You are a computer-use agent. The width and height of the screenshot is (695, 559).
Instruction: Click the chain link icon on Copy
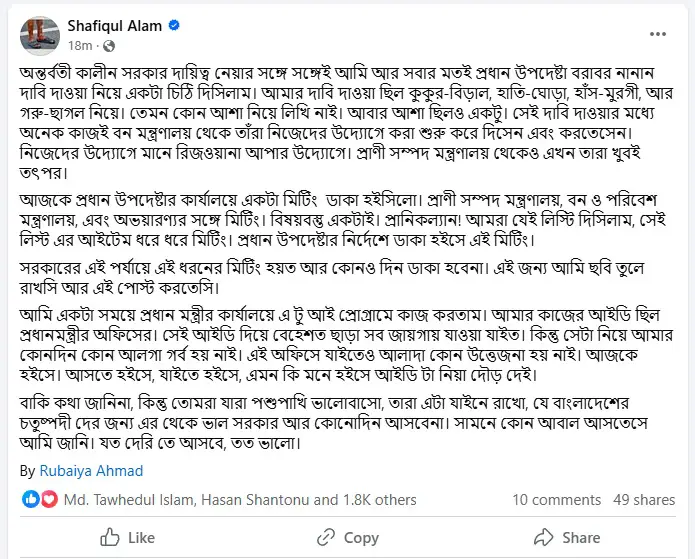click(326, 538)
